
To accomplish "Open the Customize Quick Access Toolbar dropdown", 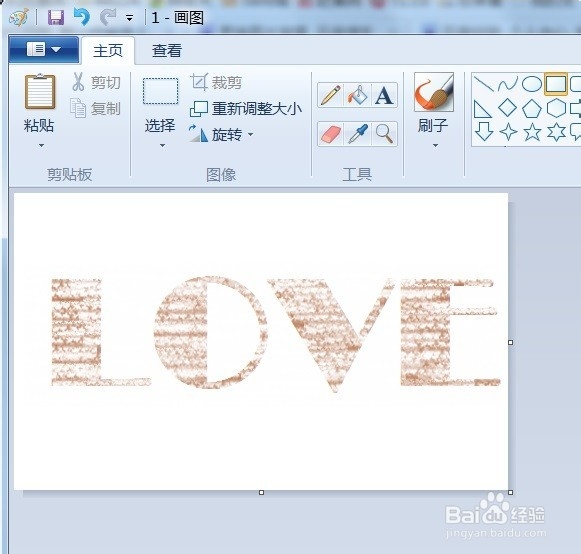I will [x=129, y=18].
